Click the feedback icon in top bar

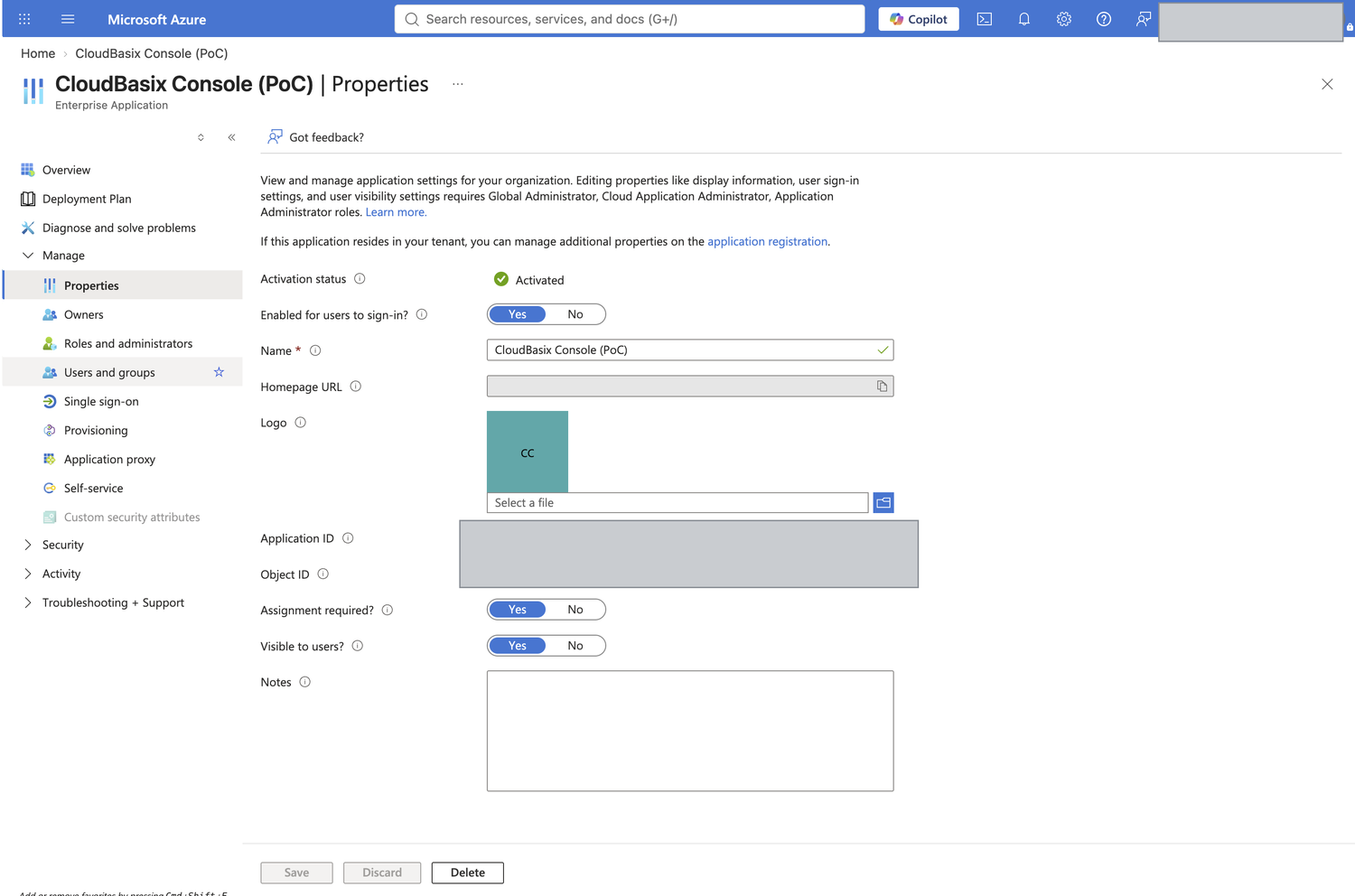click(1144, 19)
